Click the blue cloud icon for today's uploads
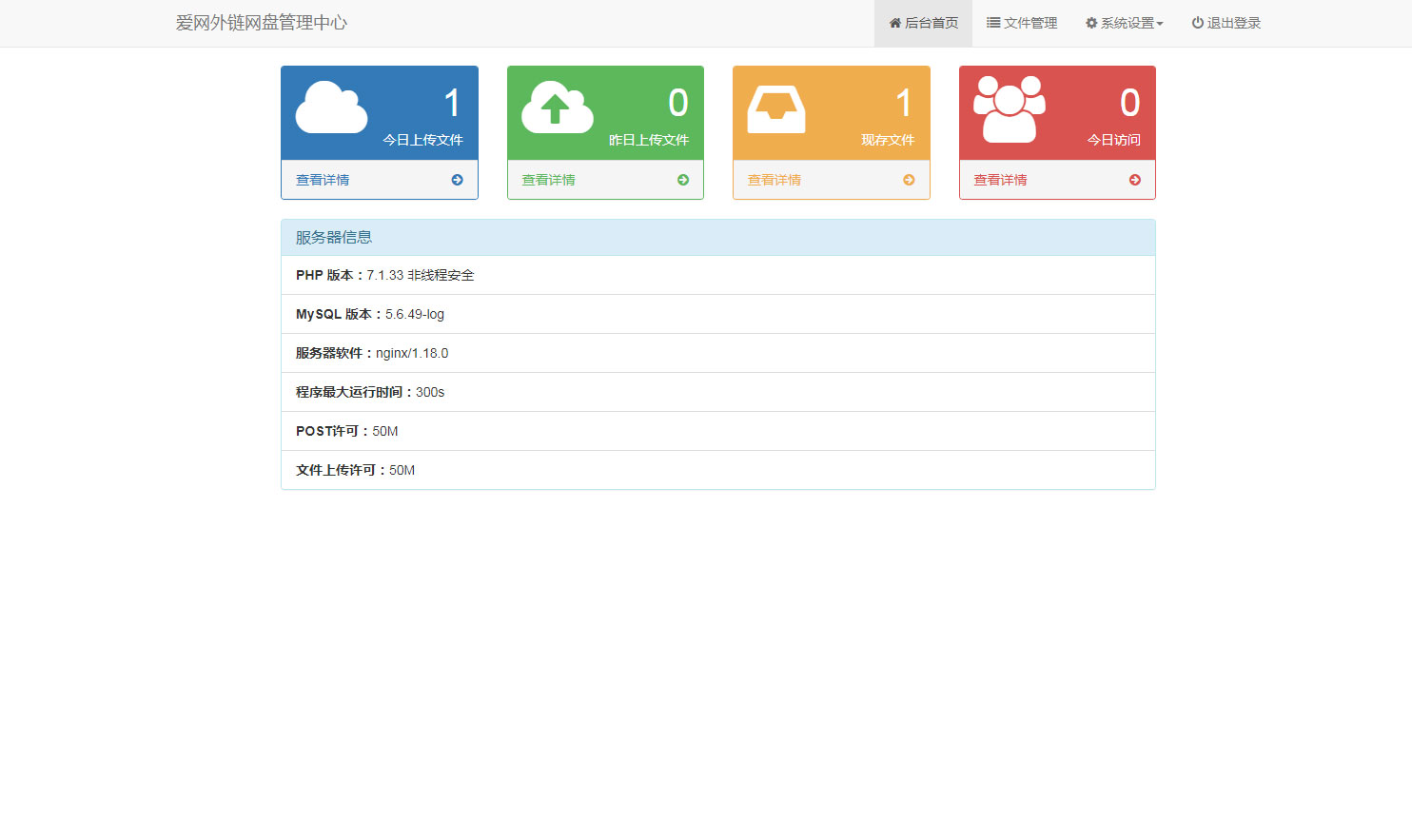The width and height of the screenshot is (1412, 840). pyautogui.click(x=331, y=107)
